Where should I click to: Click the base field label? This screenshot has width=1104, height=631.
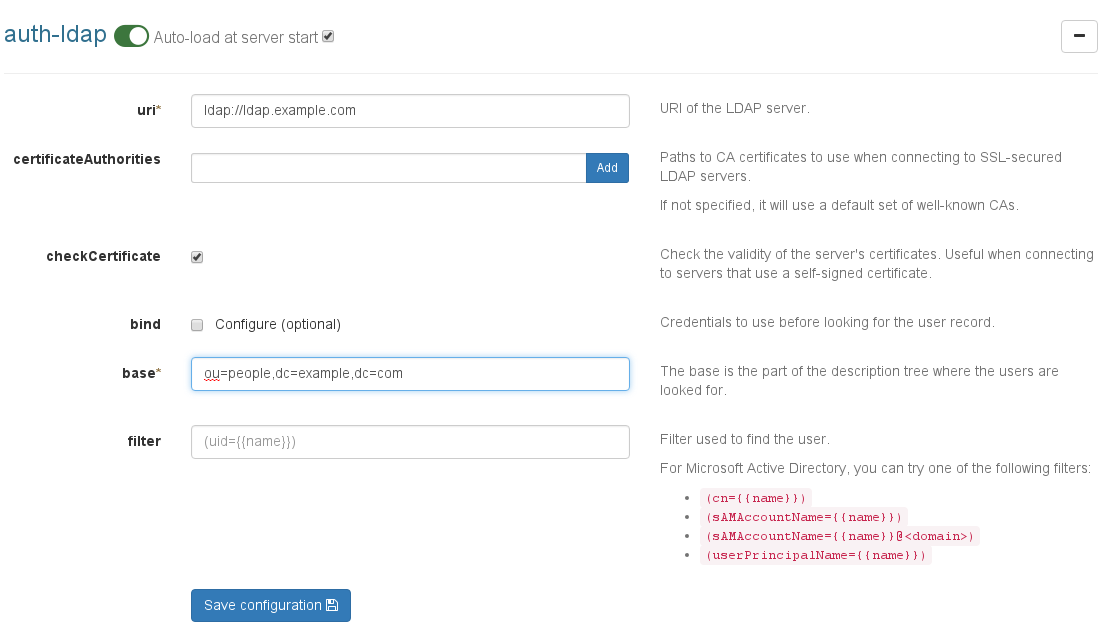click(138, 372)
